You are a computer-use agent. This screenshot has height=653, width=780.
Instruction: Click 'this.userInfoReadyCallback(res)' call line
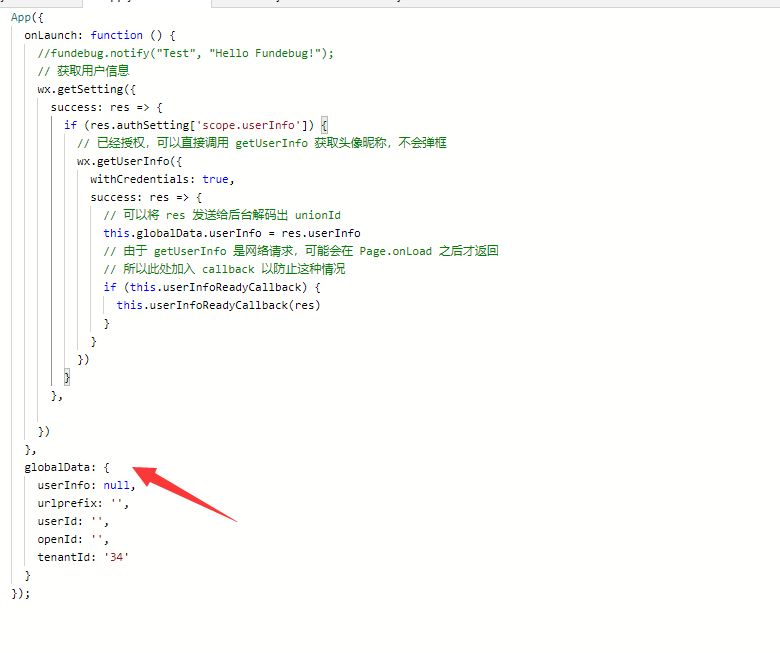[x=218, y=305]
